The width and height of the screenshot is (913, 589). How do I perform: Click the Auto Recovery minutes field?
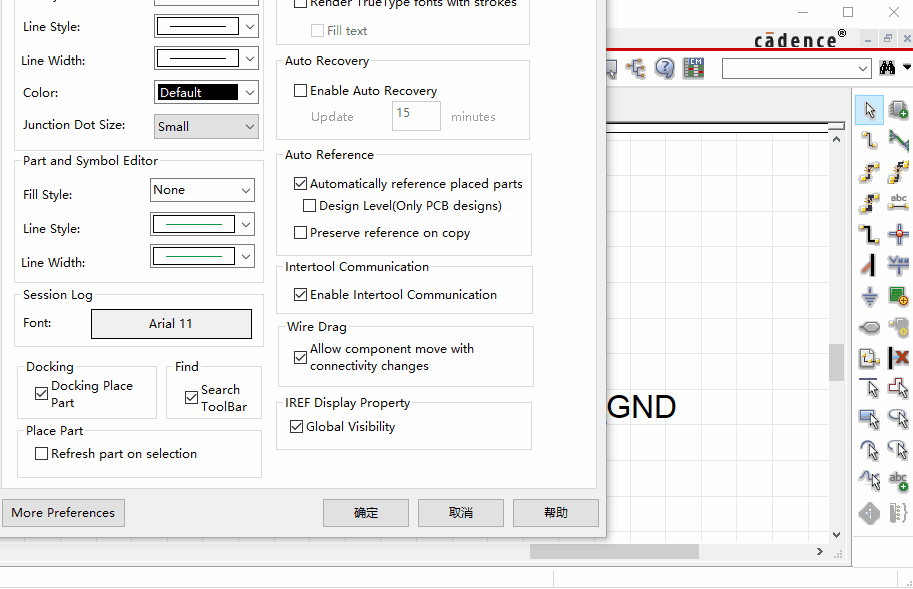pyautogui.click(x=415, y=115)
